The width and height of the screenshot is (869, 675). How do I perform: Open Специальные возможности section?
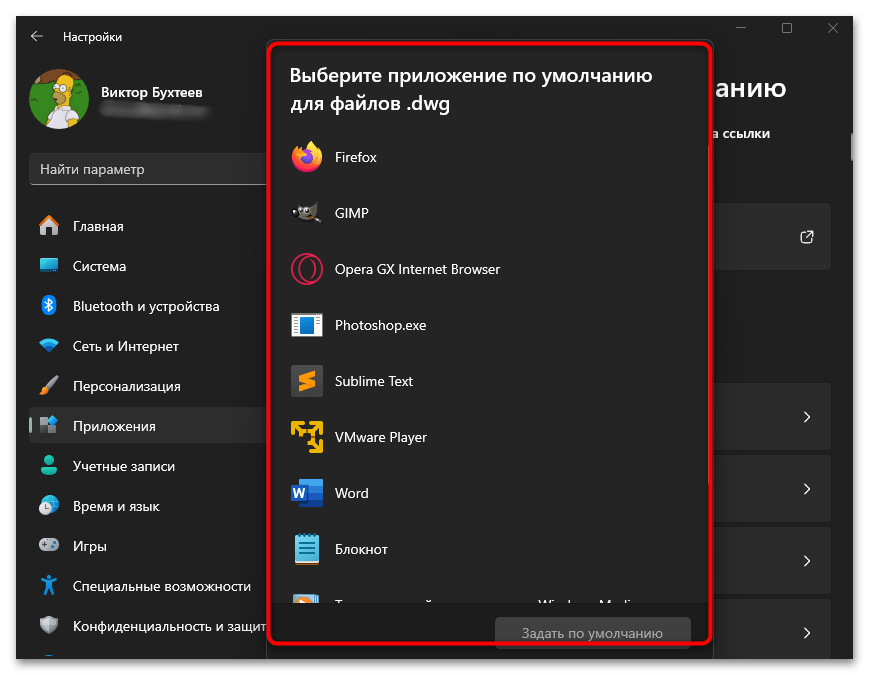click(148, 586)
